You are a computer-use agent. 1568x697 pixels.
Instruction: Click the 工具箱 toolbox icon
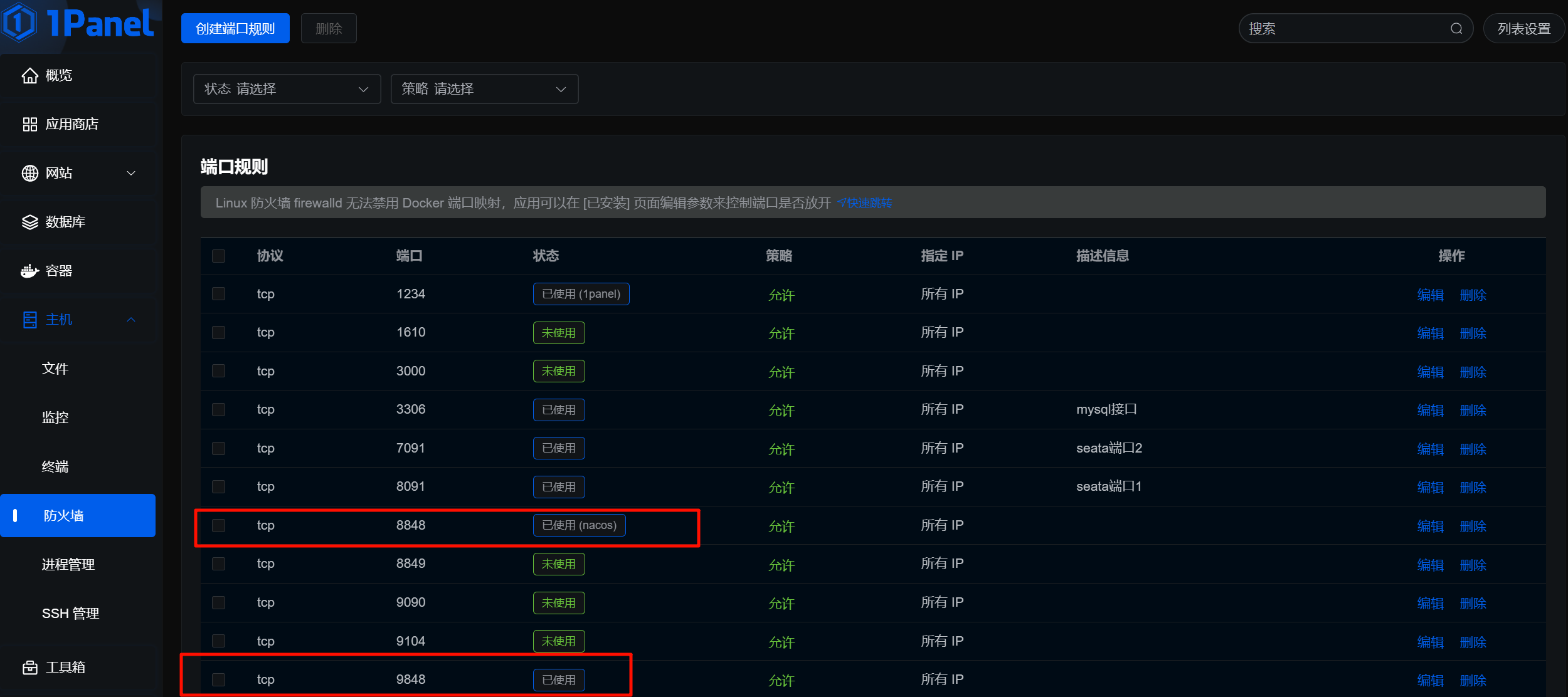tap(29, 668)
